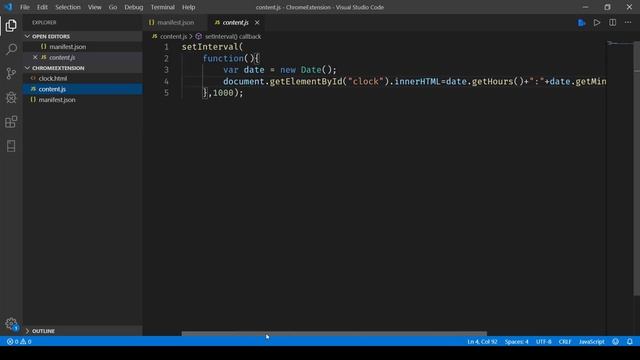Viewport: 640px width, 360px height.
Task: Click the VS Code logo icon
Action: [x=8, y=7]
